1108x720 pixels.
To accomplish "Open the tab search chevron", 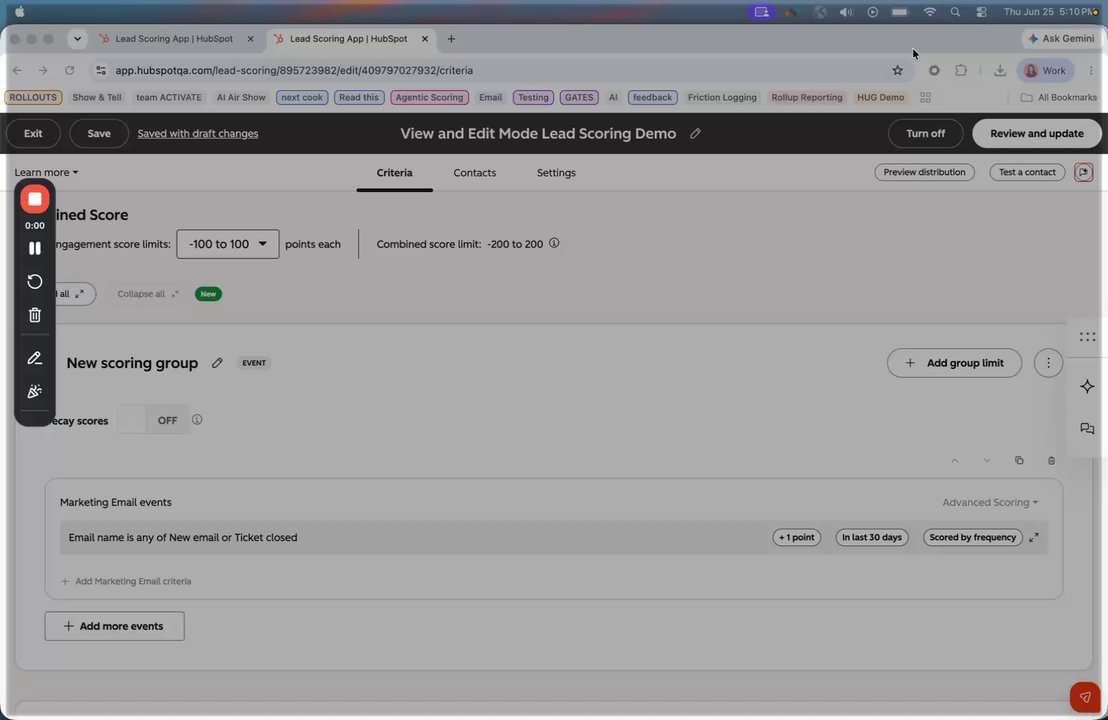I will (x=77, y=39).
